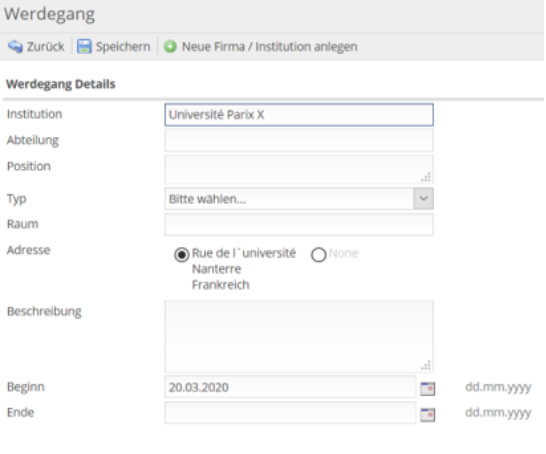The image size is (546, 454).
Task: Click inside the Beschreibung text area
Action: (299, 336)
